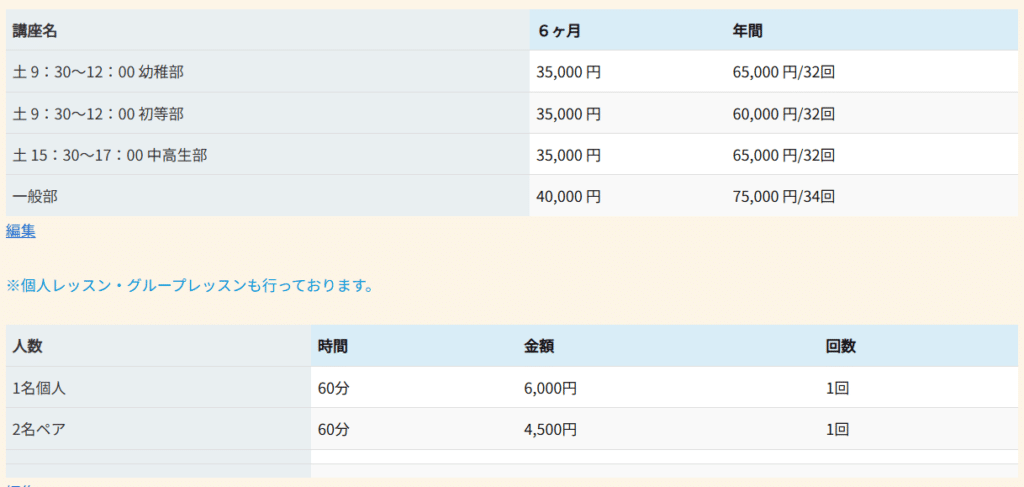Click the 講座名 column header
This screenshot has height=487, width=1024.
[35, 31]
